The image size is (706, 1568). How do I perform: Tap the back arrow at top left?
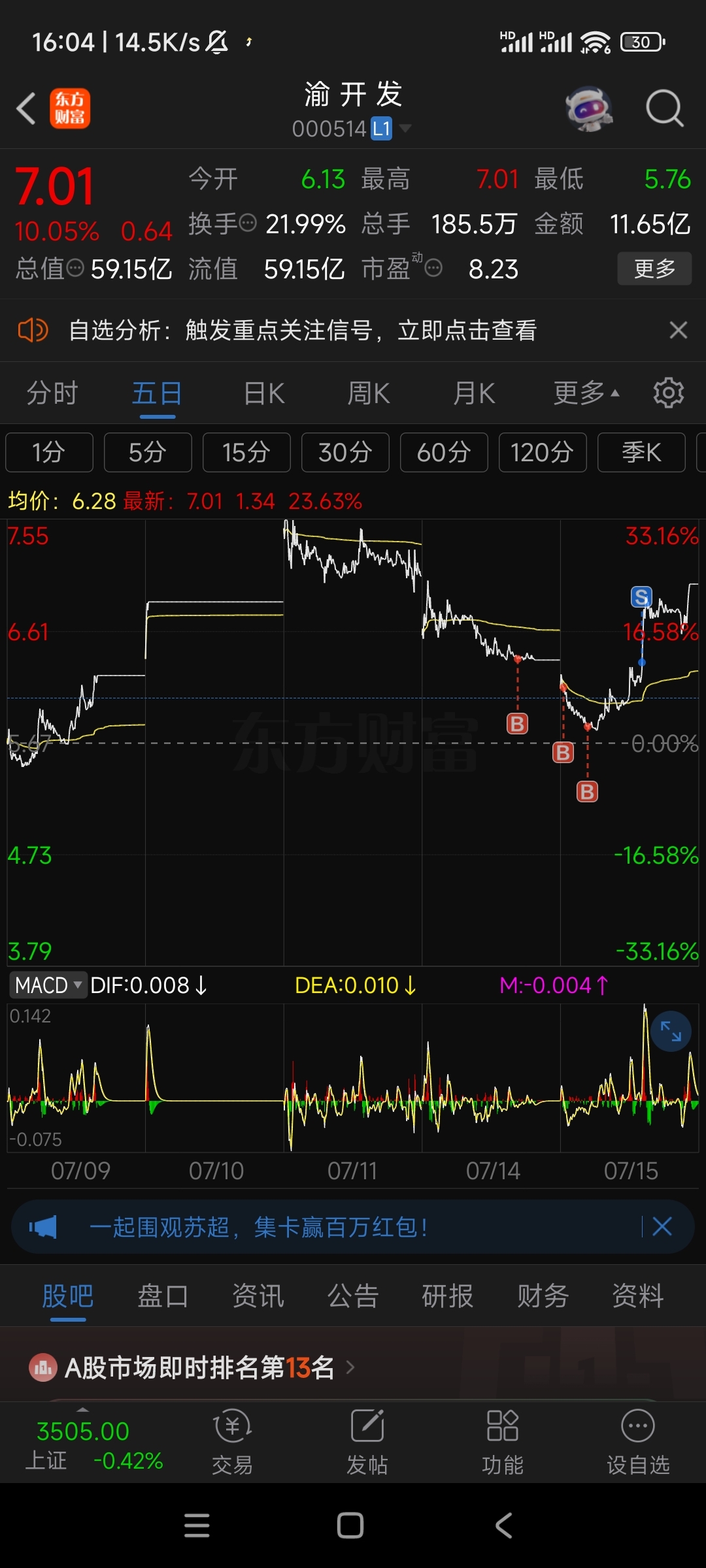[26, 108]
